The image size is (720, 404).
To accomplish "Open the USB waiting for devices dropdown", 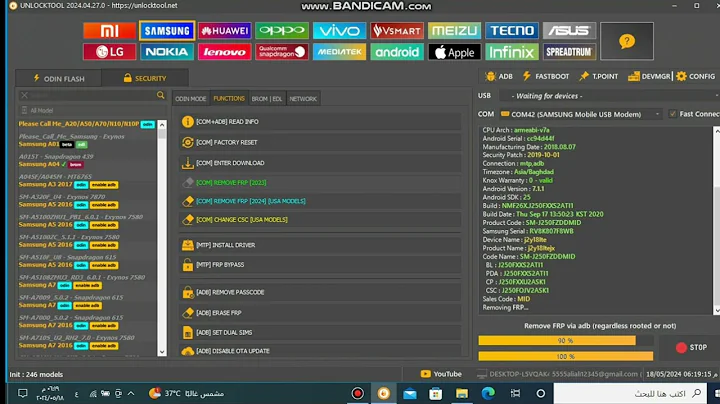I will pos(611,96).
